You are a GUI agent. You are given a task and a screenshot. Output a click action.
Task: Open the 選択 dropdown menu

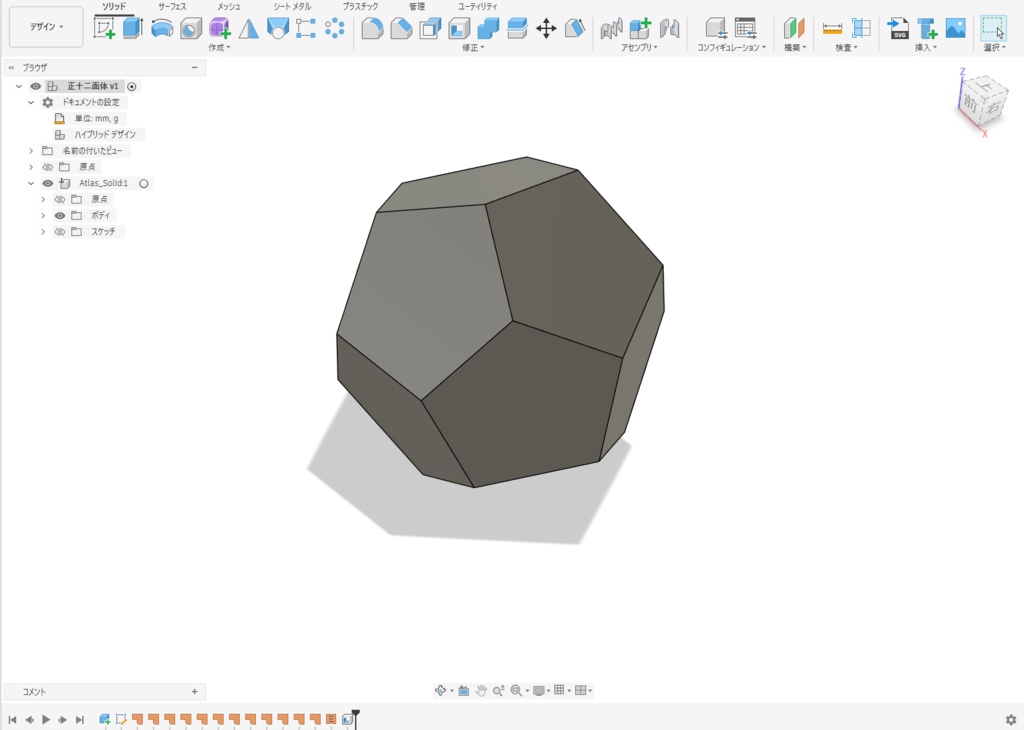993,47
